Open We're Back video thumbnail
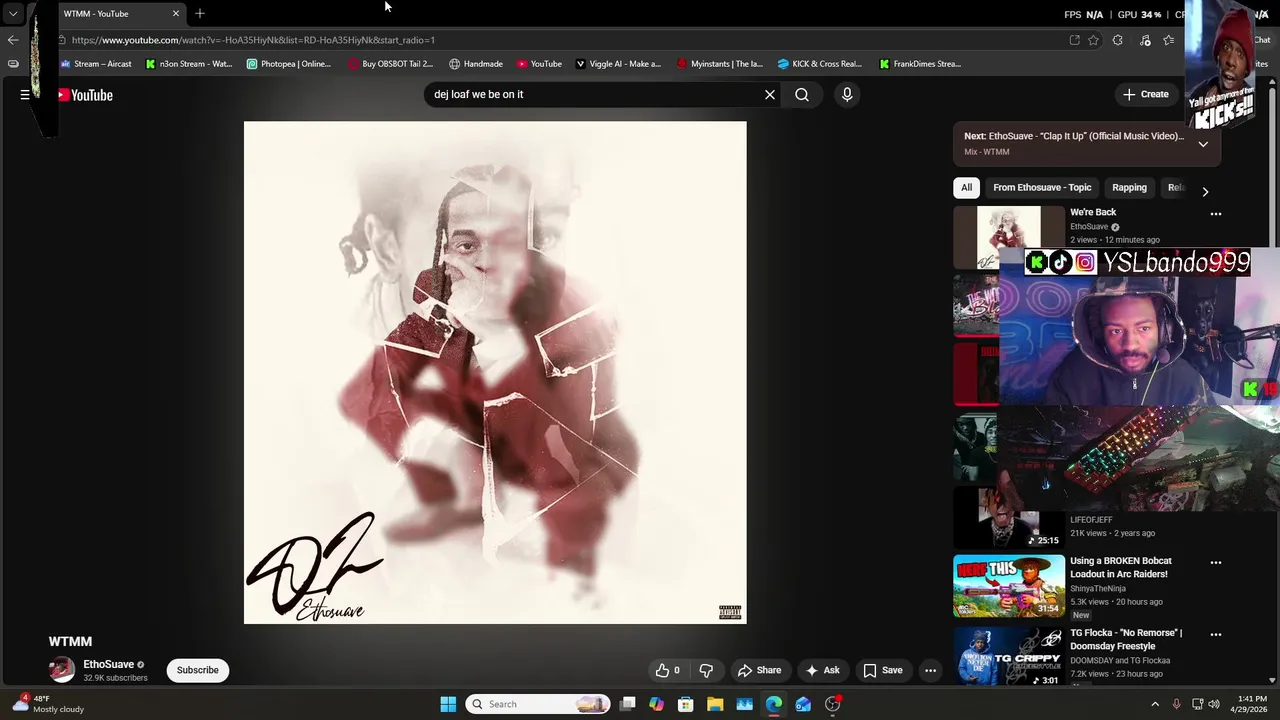 pyautogui.click(x=1008, y=237)
